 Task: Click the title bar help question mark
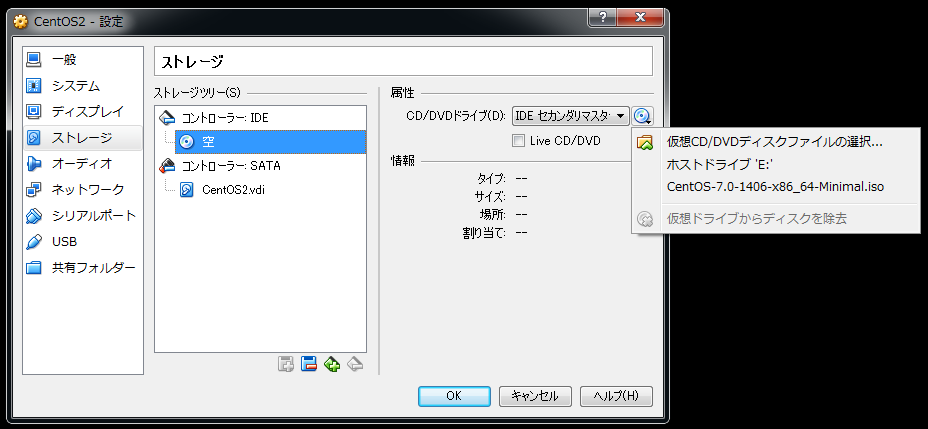pyautogui.click(x=602, y=18)
